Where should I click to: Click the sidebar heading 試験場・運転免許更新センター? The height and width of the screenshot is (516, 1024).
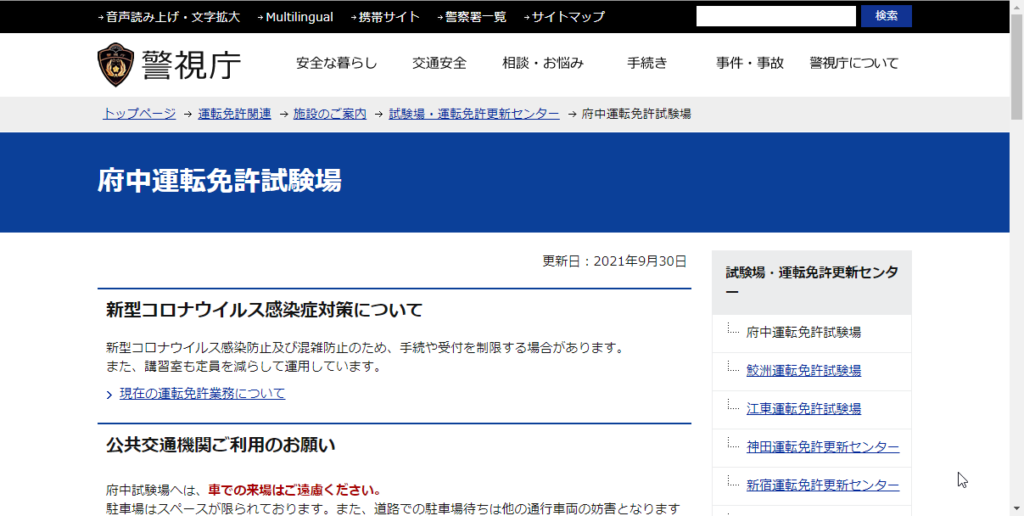click(812, 282)
